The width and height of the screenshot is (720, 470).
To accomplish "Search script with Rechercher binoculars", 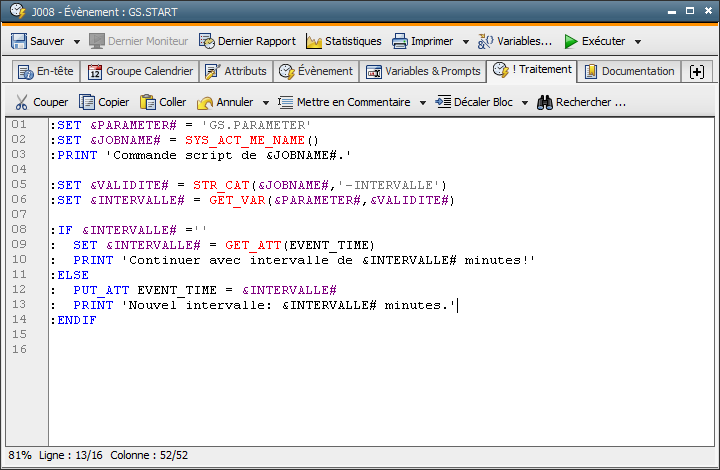I will pos(581,102).
